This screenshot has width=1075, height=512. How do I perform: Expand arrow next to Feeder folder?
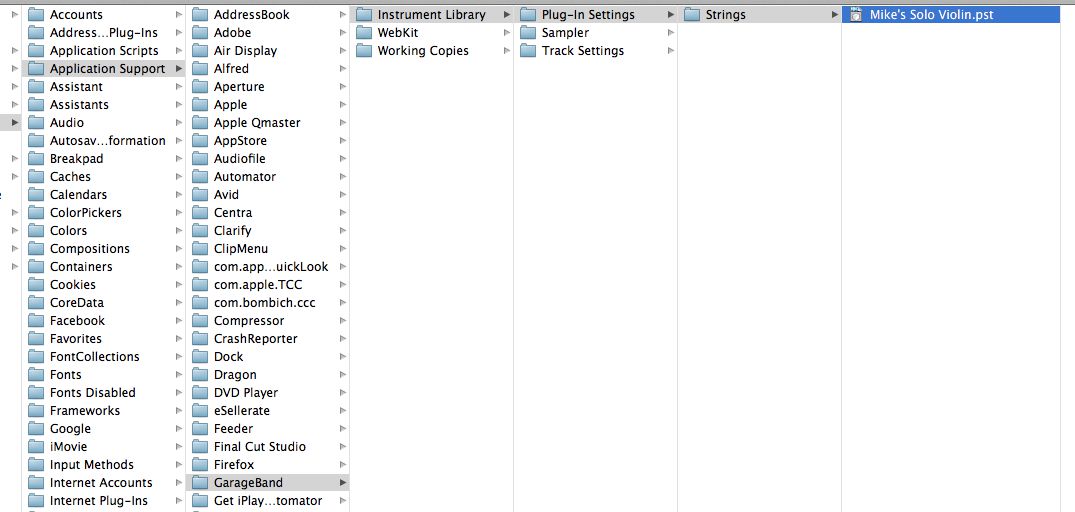343,428
